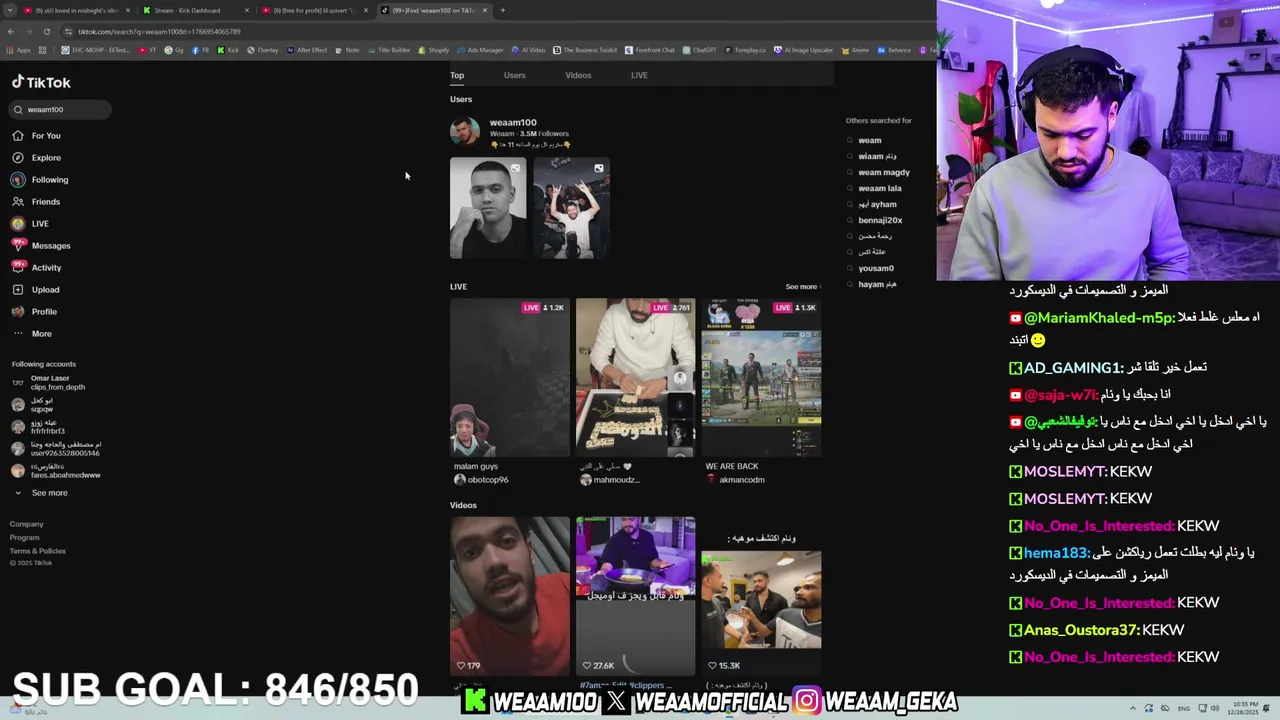Open weaam100 username link
Viewport: 1280px width, 720px height.
513,123
